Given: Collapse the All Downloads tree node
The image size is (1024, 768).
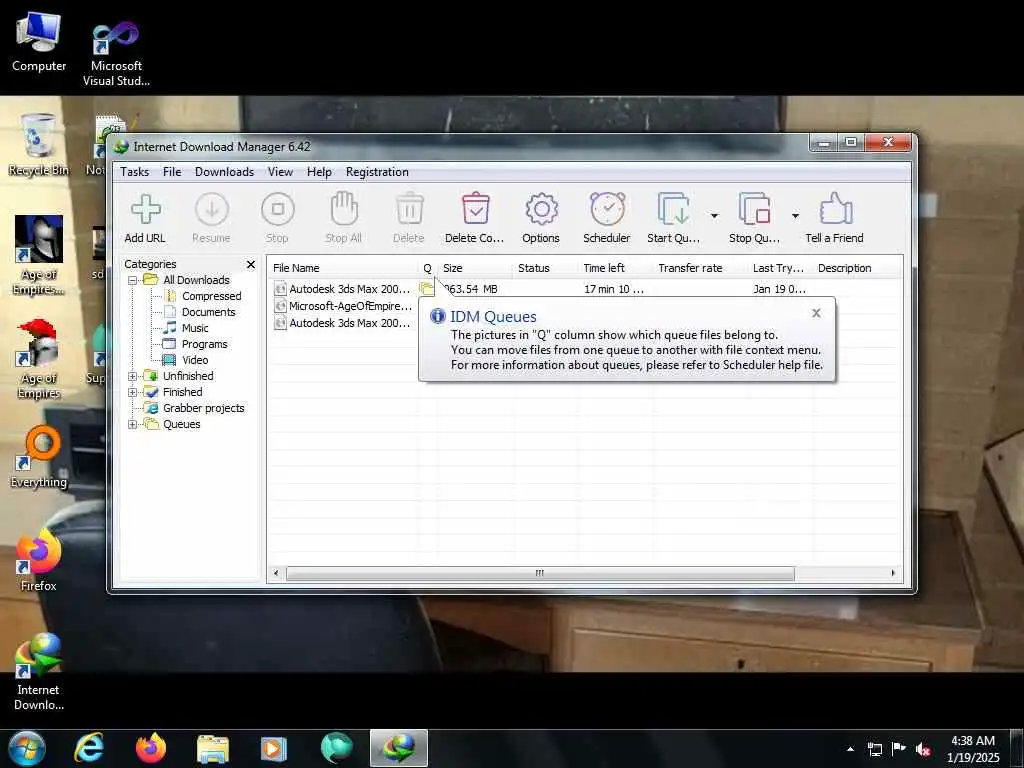Looking at the screenshot, I should [x=133, y=280].
